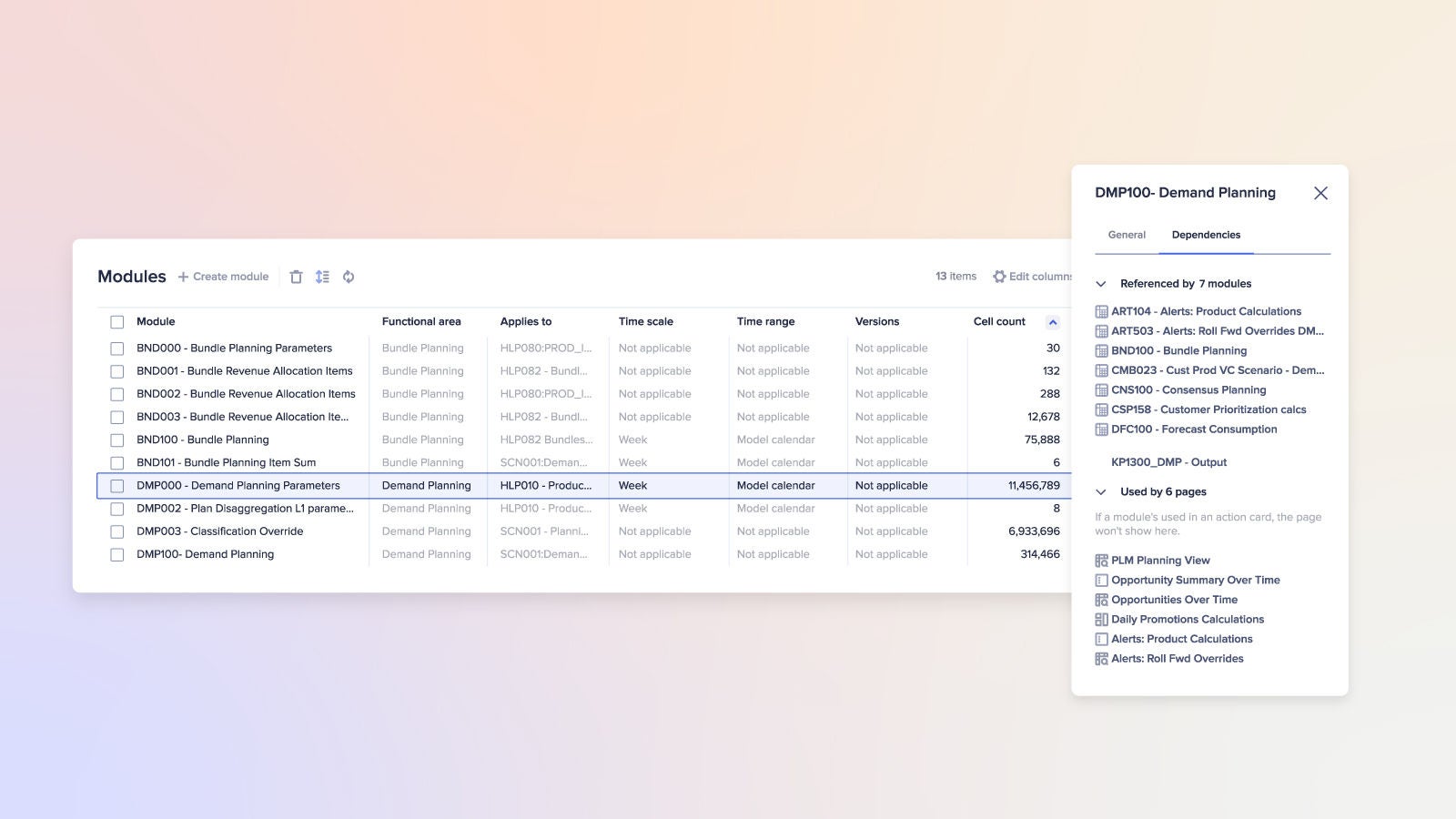Check the select-all checkbox in the Module header

(x=116, y=321)
